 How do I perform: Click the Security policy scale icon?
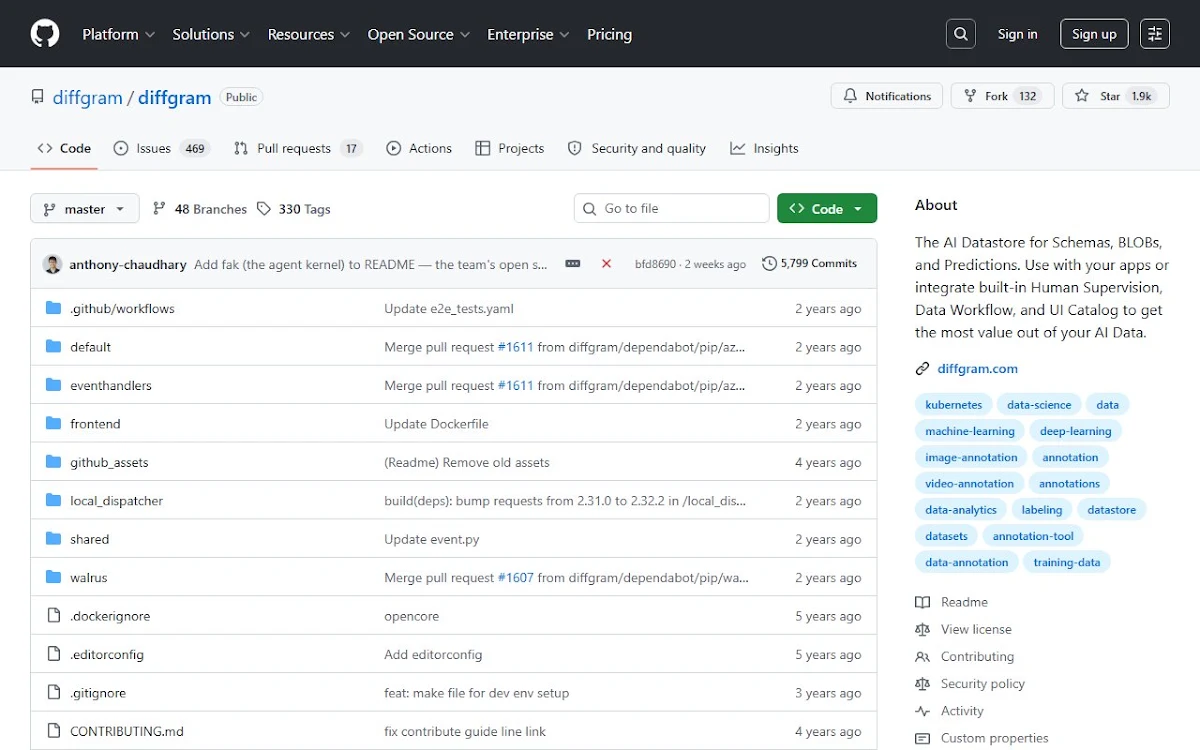pyautogui.click(x=922, y=684)
